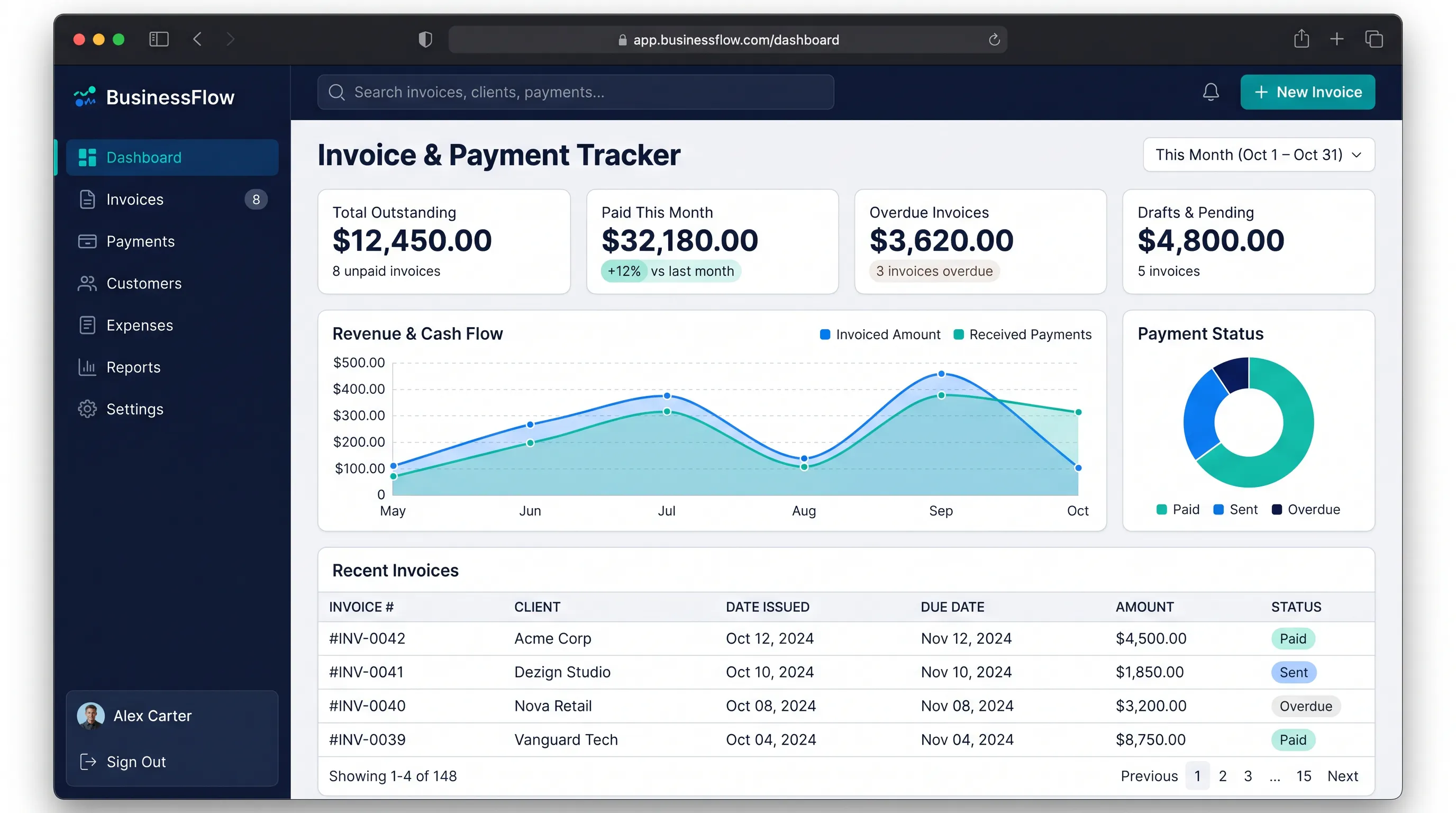Toggle Invoiced Amount legend swatch
The width and height of the screenshot is (1456, 813).
click(x=825, y=334)
